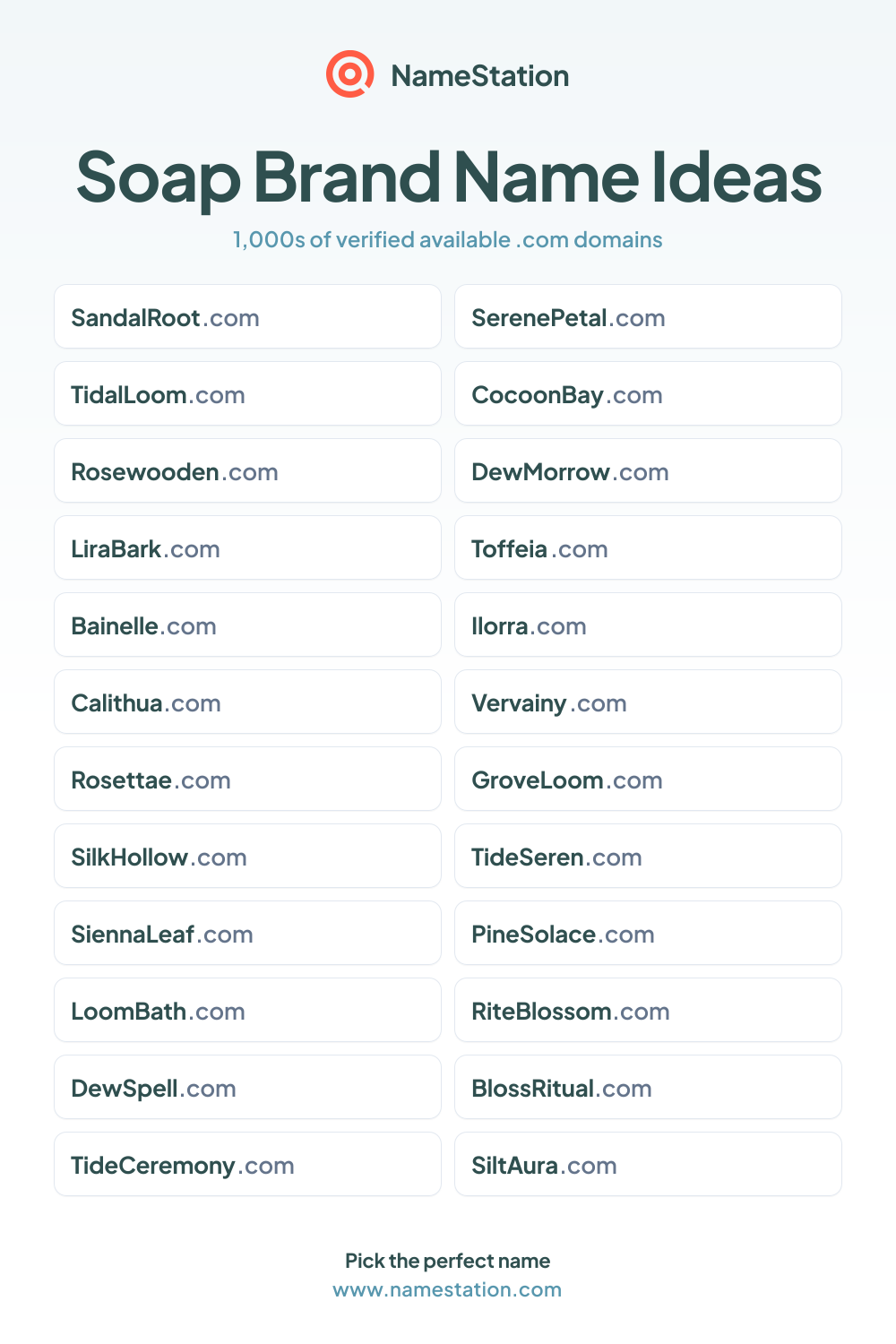Open the LiraBark.com name card
The height and width of the screenshot is (1344, 896).
pyautogui.click(x=247, y=547)
